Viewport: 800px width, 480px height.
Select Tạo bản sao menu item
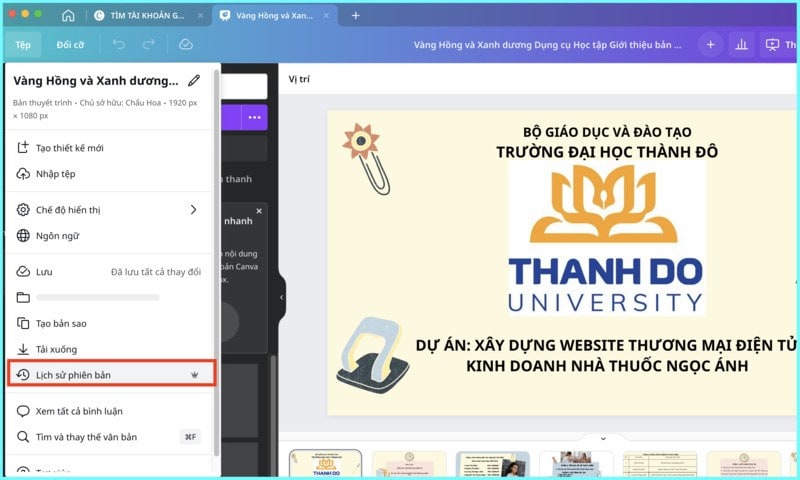tap(109, 323)
